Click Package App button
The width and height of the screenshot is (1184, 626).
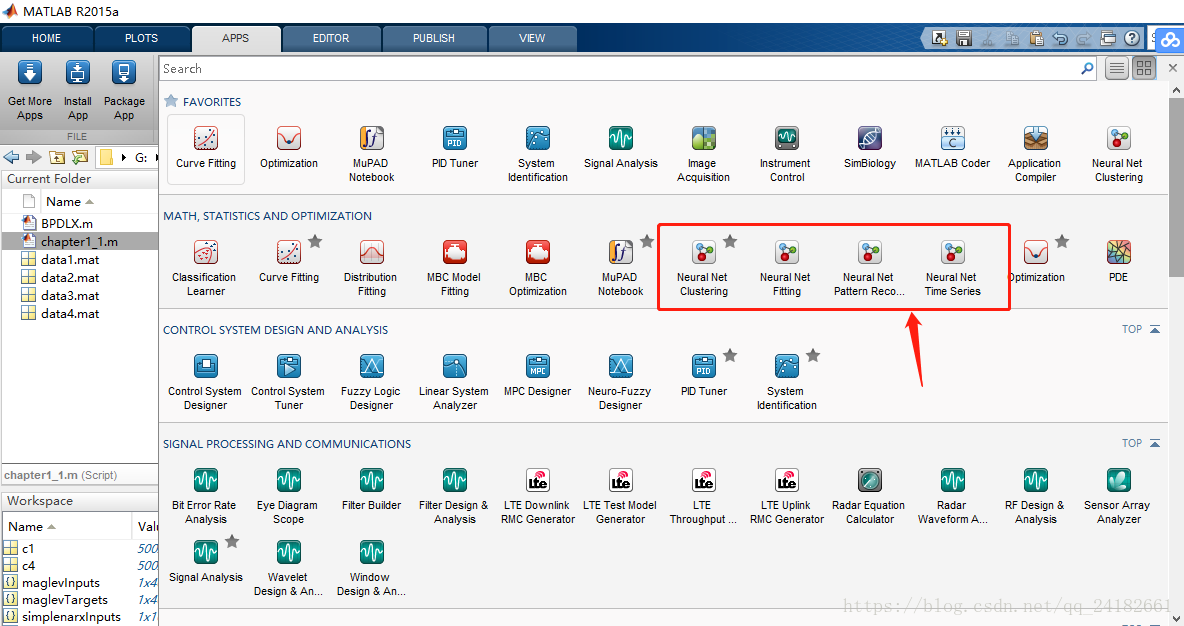(x=124, y=91)
